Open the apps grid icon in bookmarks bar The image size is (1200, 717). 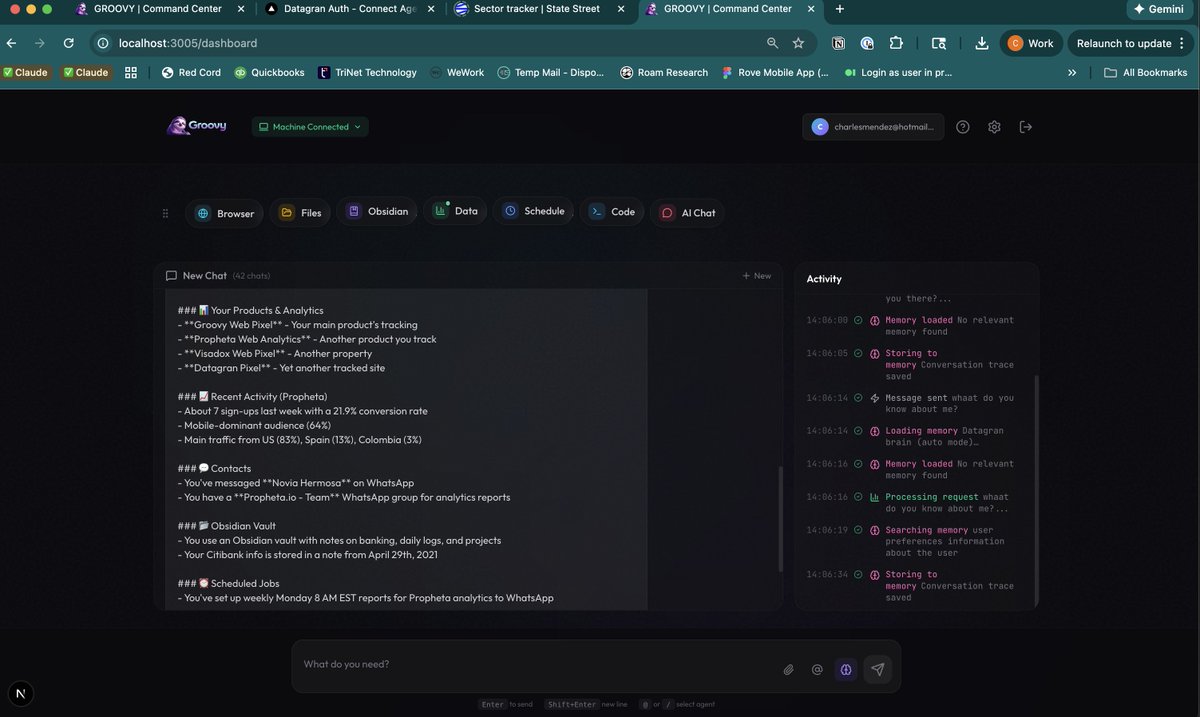click(x=131, y=72)
